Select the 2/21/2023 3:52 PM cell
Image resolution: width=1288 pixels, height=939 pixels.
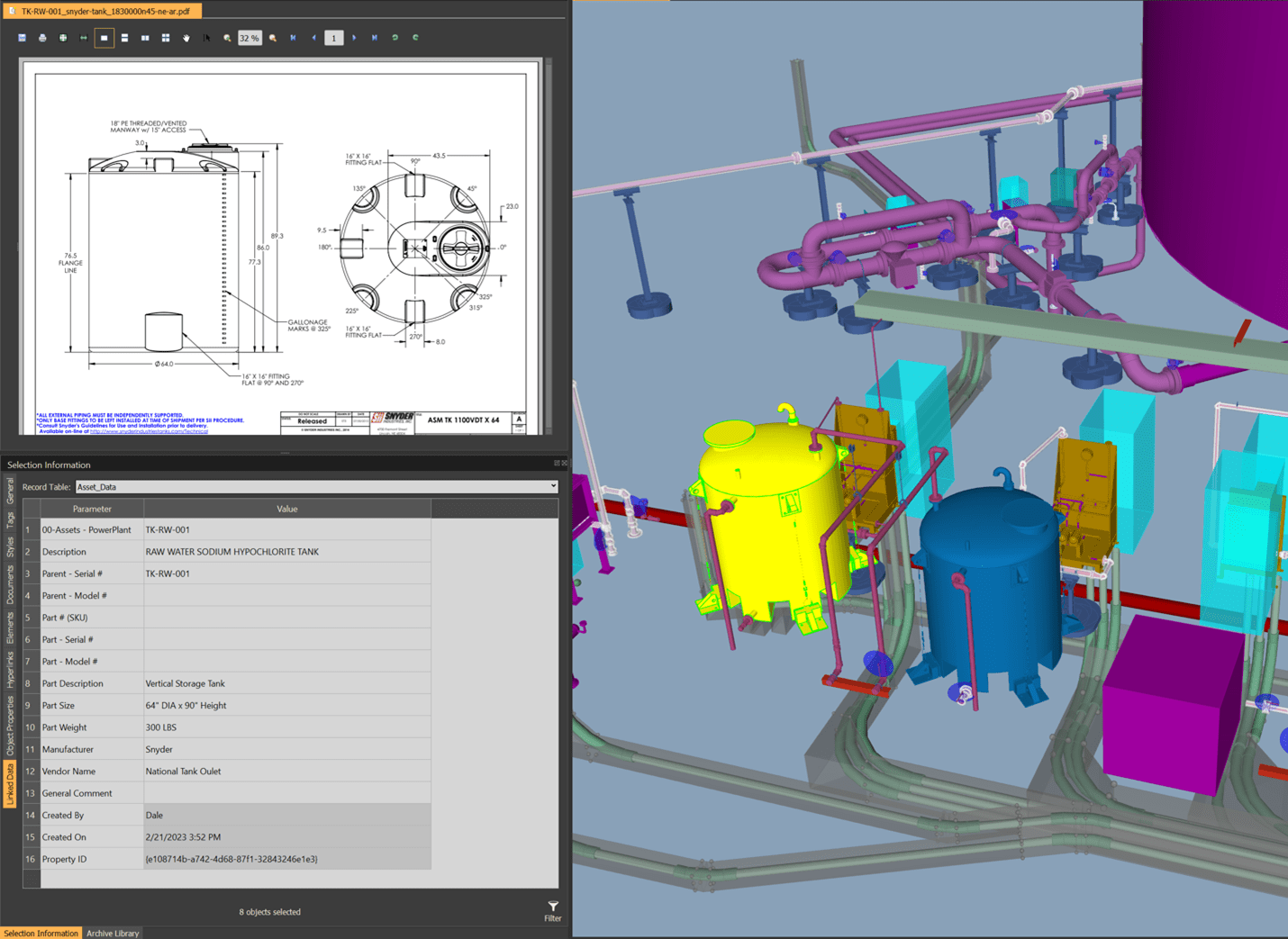(x=287, y=837)
